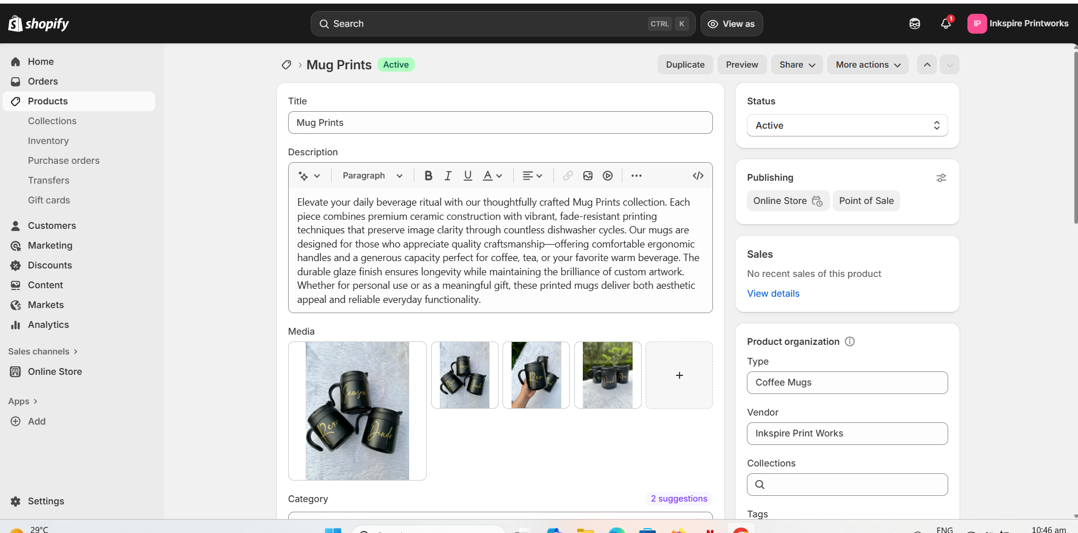Open the Status dropdown showing Active
Screen dimensions: 1078x533
847,126
